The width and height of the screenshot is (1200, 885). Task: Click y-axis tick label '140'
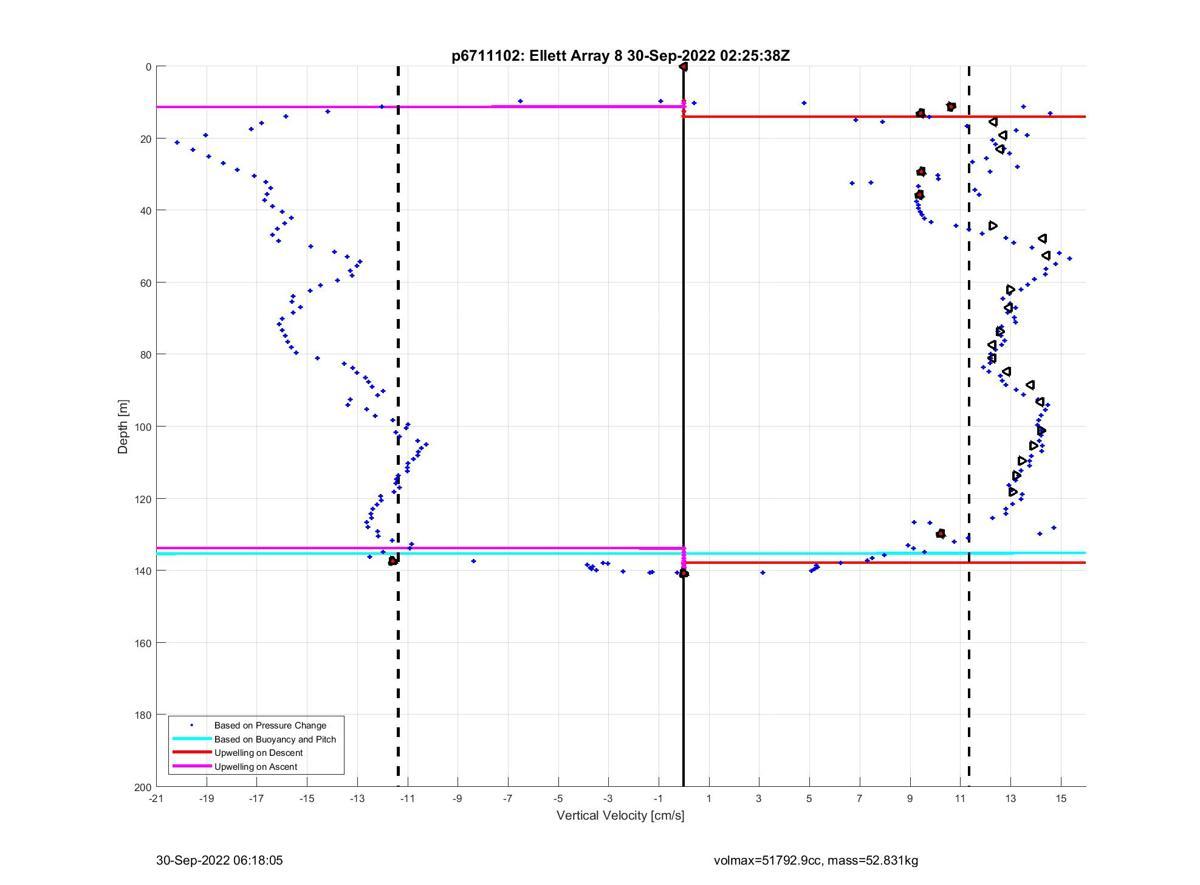(x=141, y=571)
